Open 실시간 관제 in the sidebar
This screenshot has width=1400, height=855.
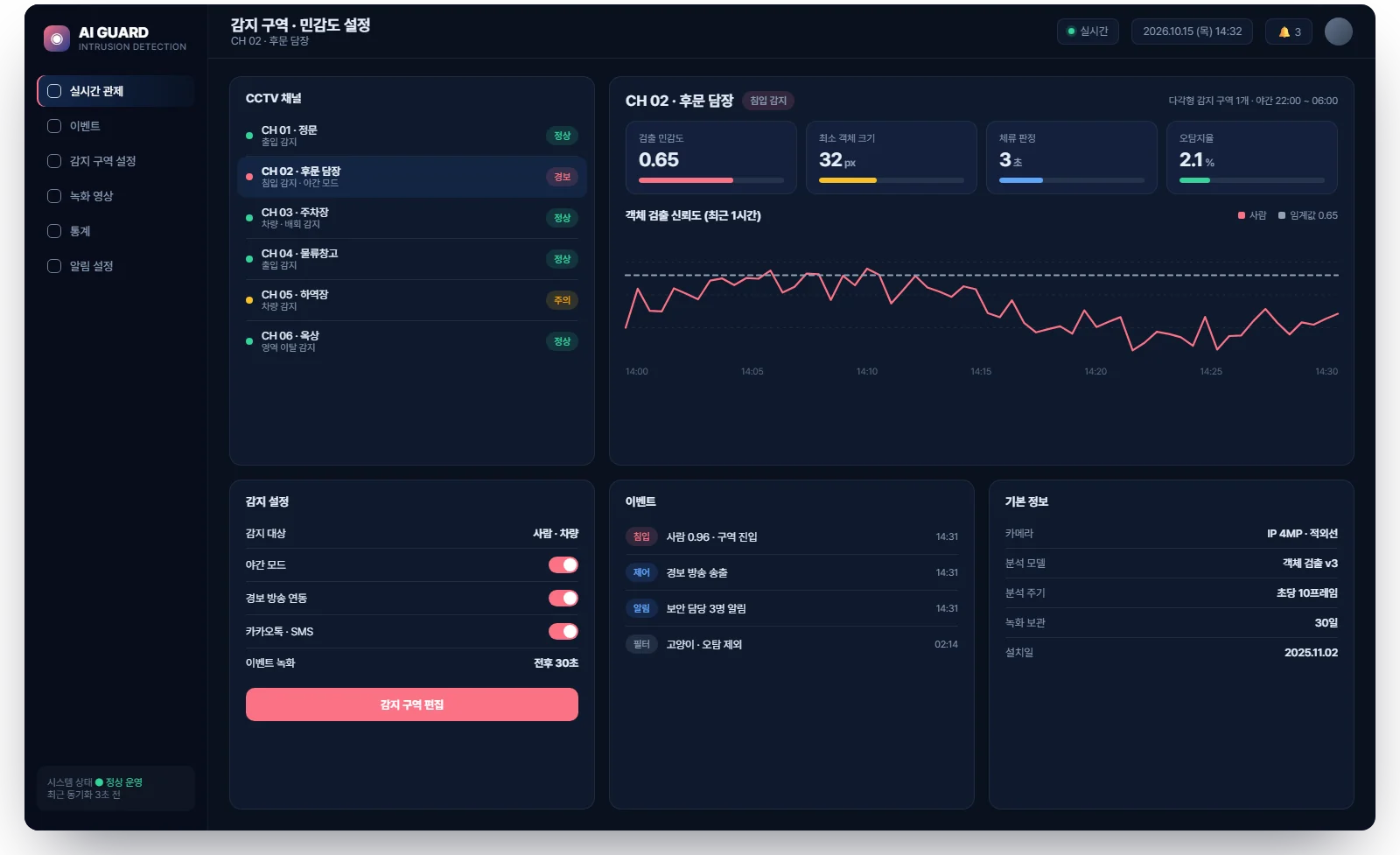coord(115,91)
